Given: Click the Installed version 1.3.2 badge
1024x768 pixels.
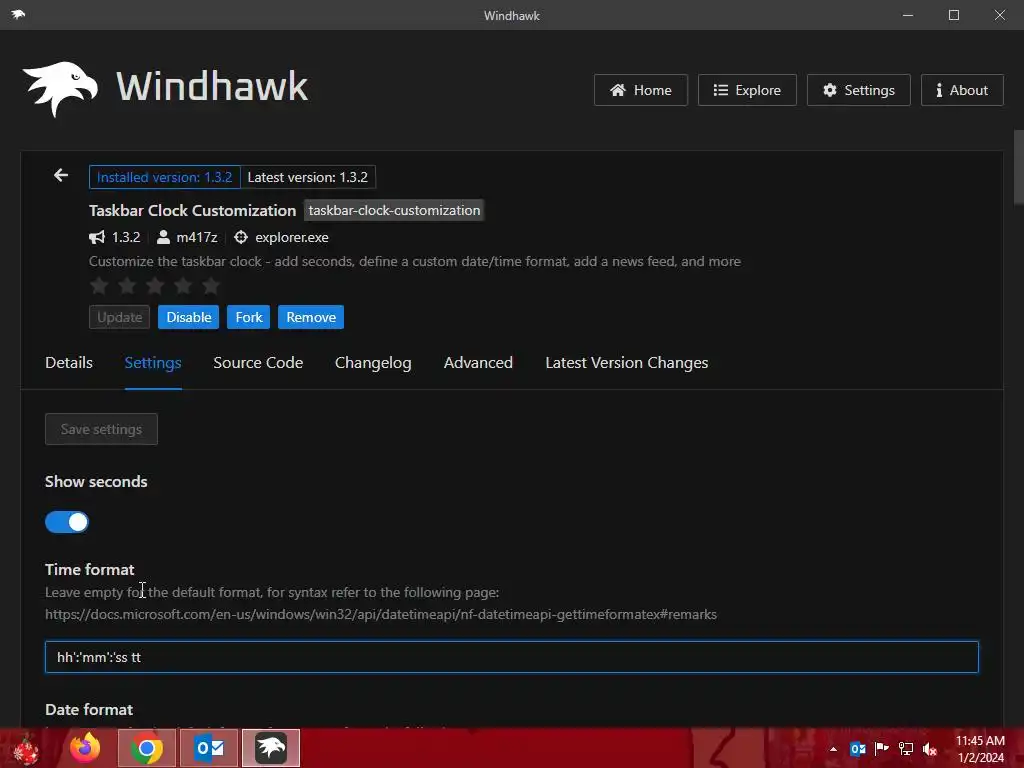Looking at the screenshot, I should (165, 177).
